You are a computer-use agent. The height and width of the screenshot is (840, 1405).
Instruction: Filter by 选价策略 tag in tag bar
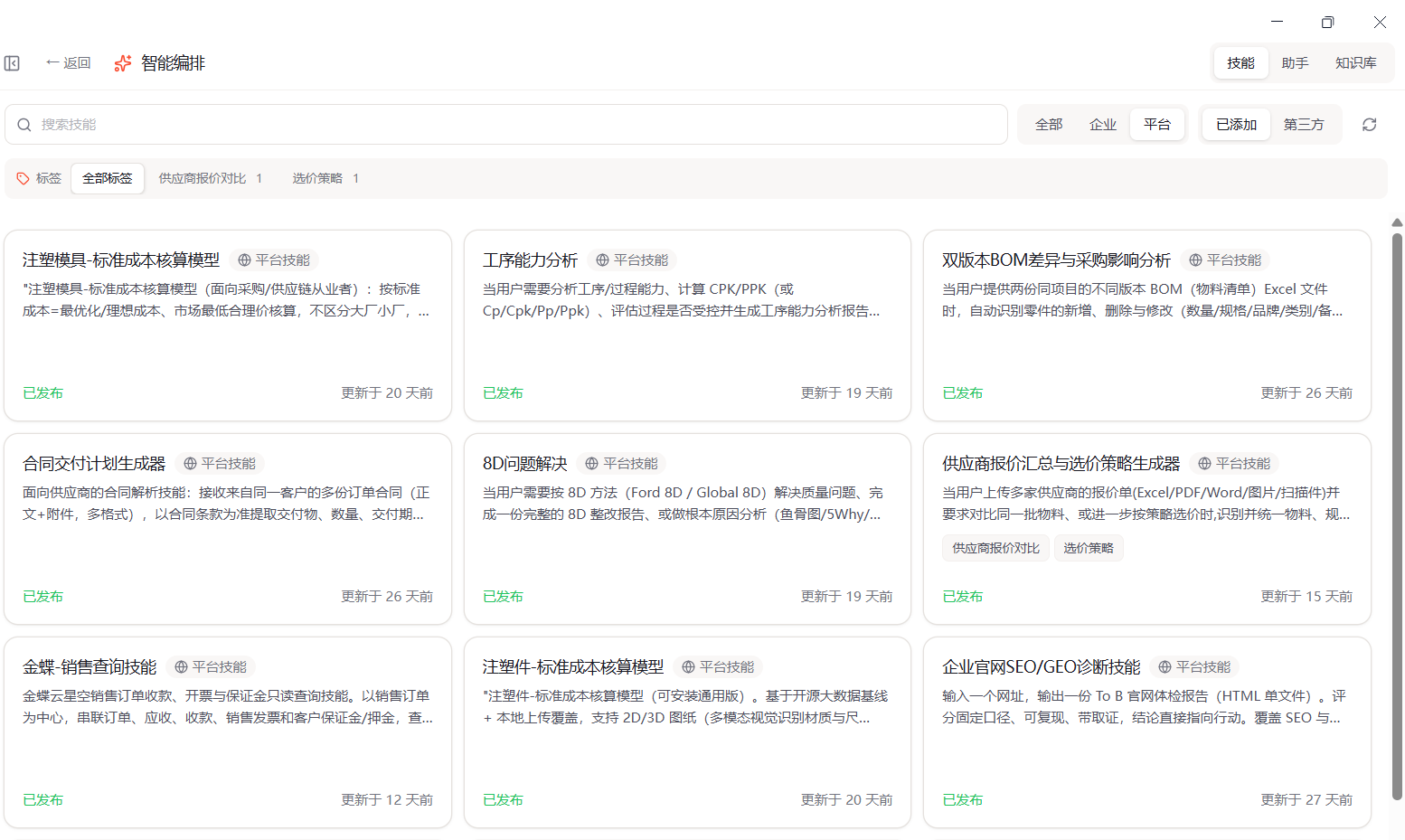[325, 178]
